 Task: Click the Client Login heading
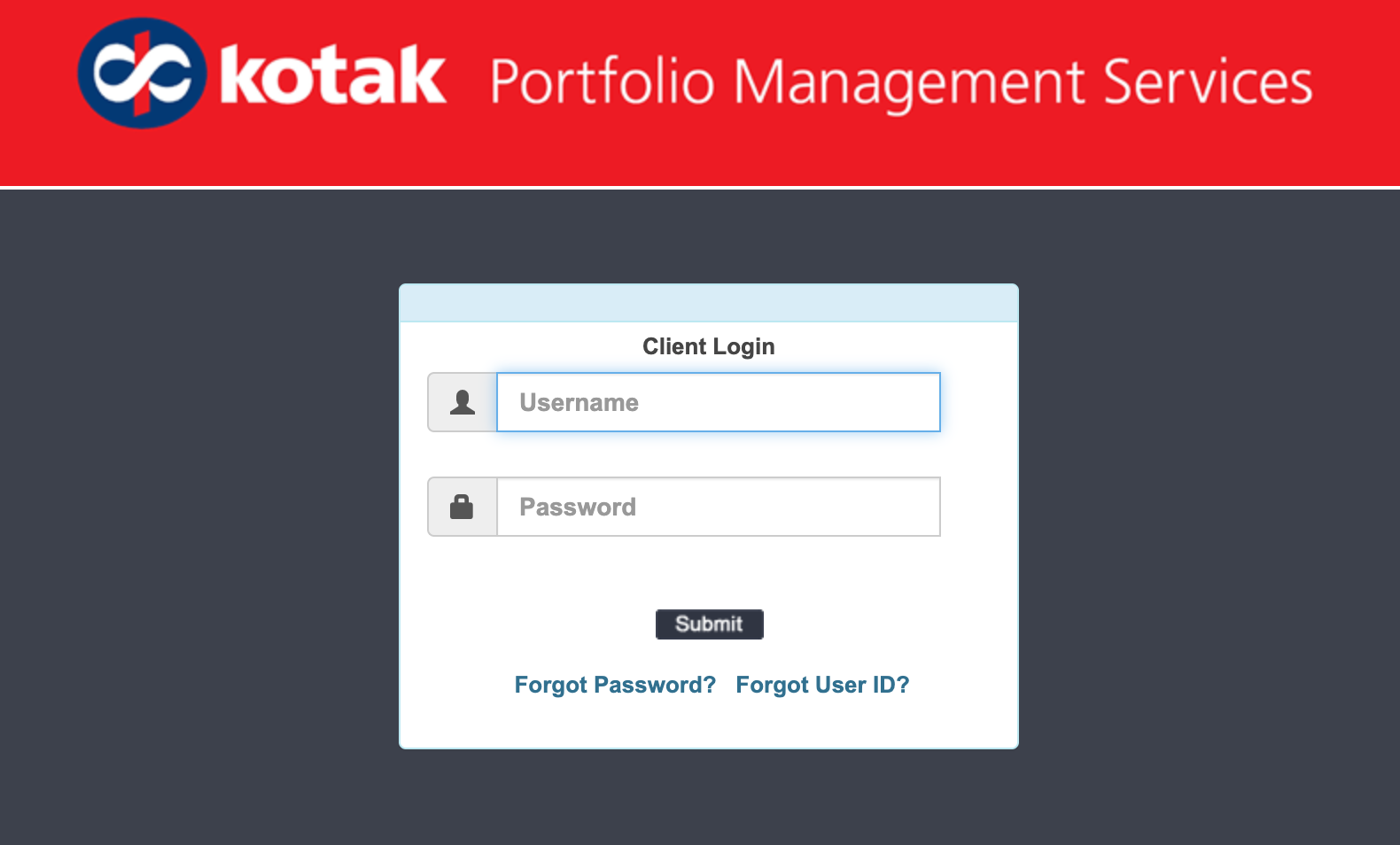click(x=709, y=346)
